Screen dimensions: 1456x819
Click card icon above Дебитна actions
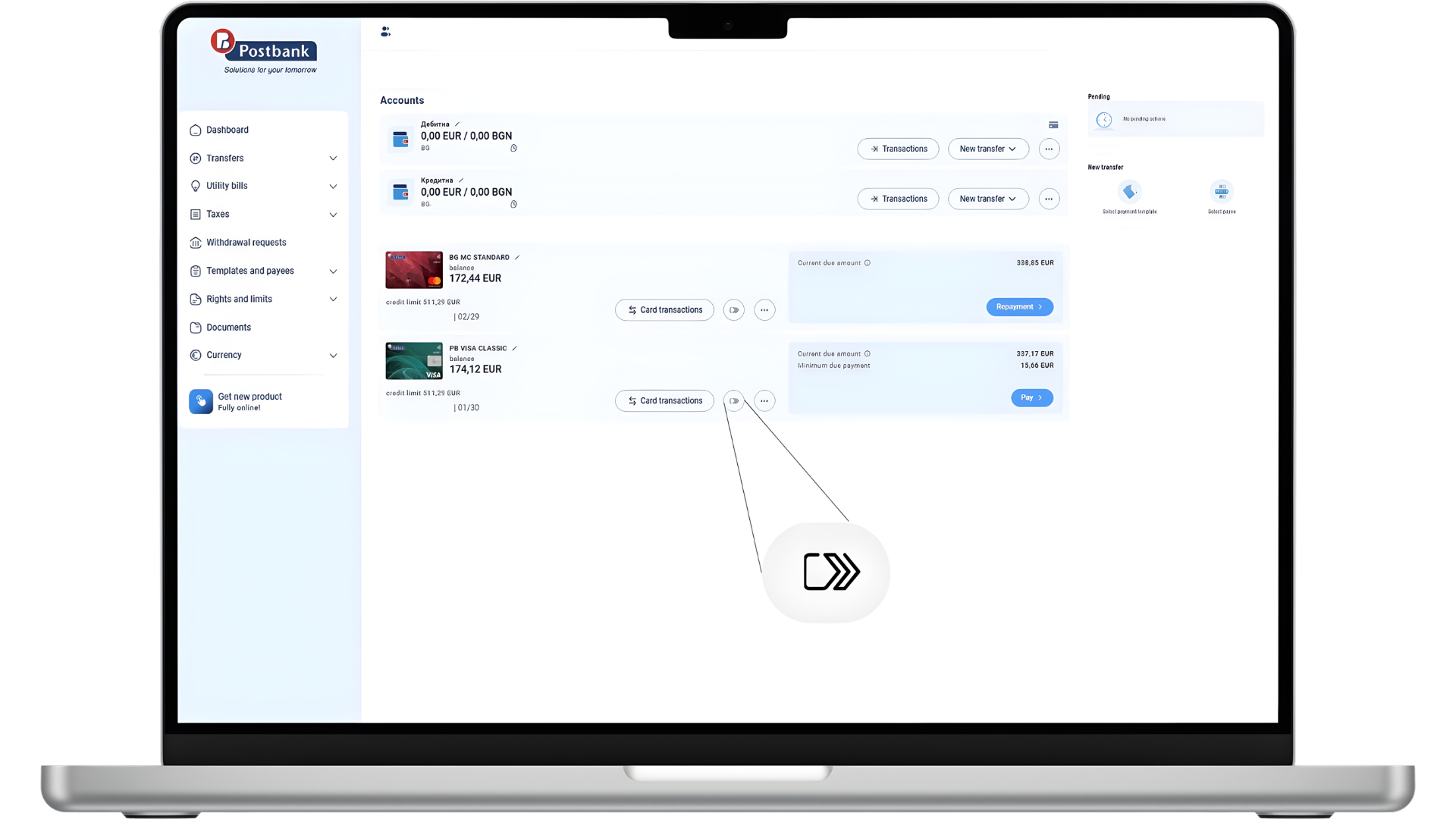coord(1053,125)
